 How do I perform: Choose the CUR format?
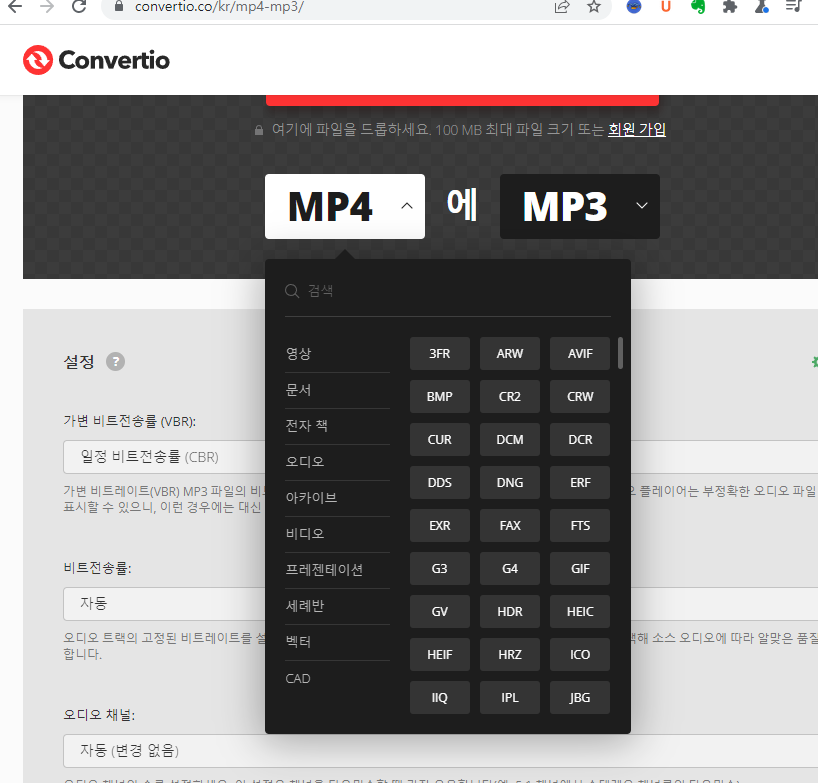pyautogui.click(x=440, y=440)
